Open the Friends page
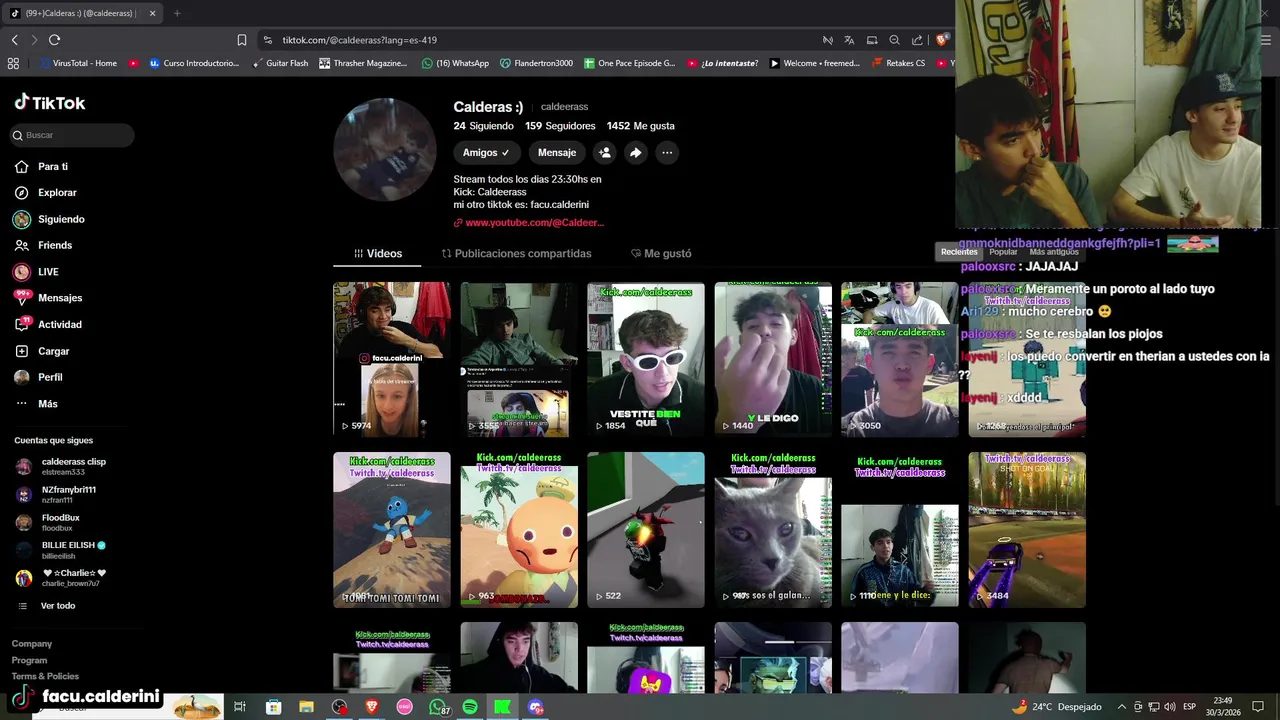 43,245
